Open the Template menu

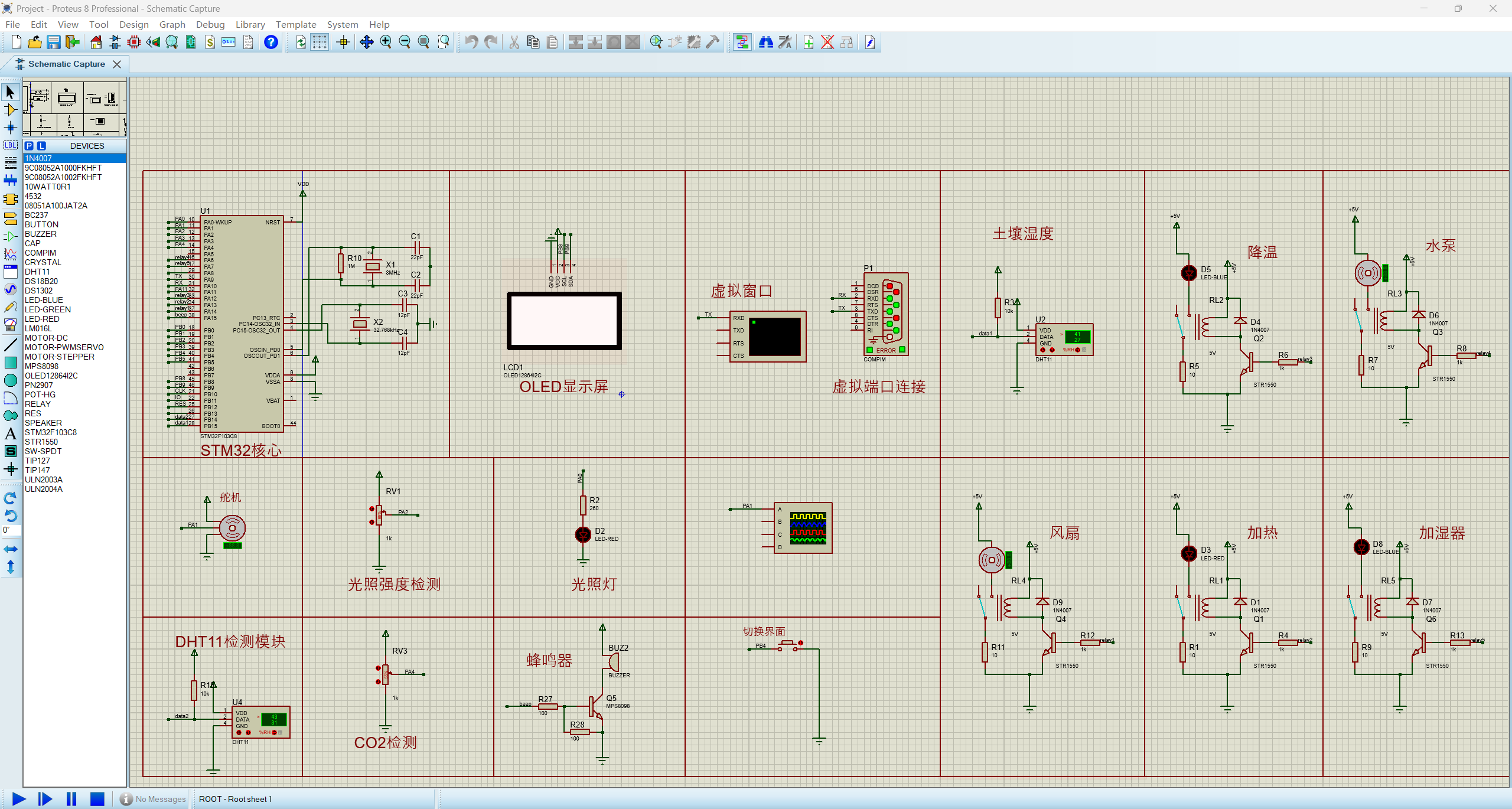click(296, 24)
